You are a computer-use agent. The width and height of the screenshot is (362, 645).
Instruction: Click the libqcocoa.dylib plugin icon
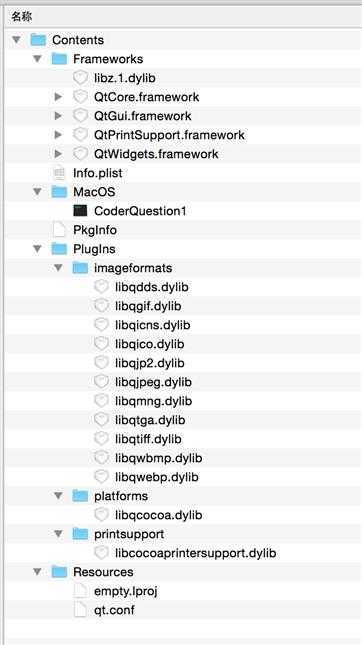[101, 515]
